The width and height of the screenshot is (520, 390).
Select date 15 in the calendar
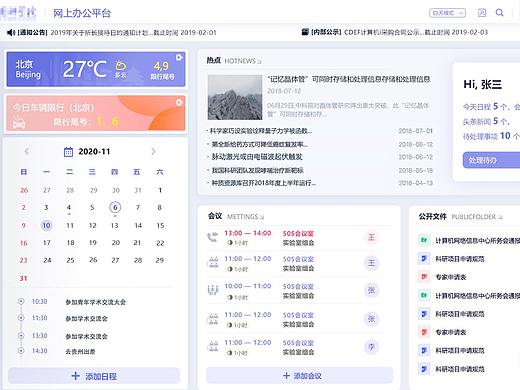click(160, 225)
